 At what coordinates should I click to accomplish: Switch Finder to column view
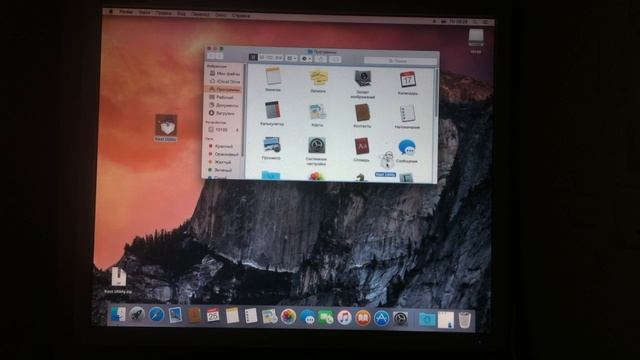coord(270,58)
